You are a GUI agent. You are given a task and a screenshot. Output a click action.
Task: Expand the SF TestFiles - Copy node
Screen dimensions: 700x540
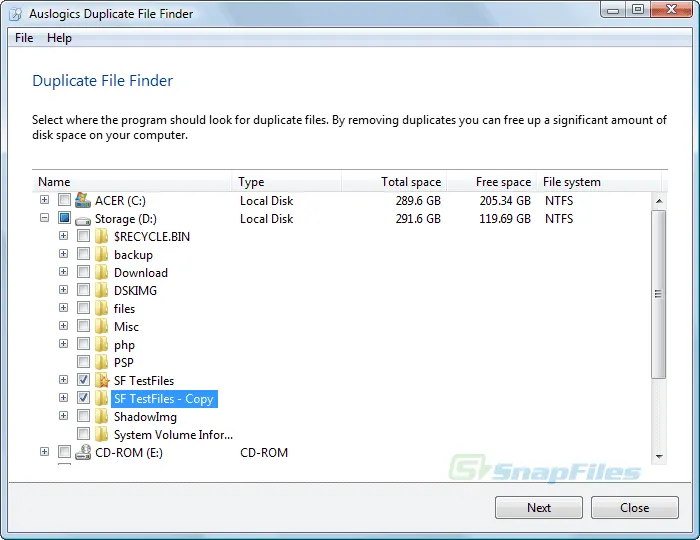pos(63,398)
